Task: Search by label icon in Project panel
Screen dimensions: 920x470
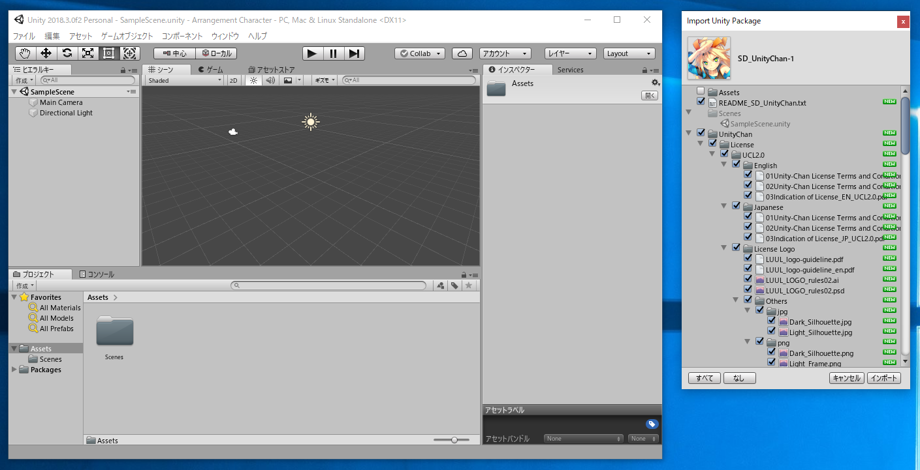Action: coord(454,285)
